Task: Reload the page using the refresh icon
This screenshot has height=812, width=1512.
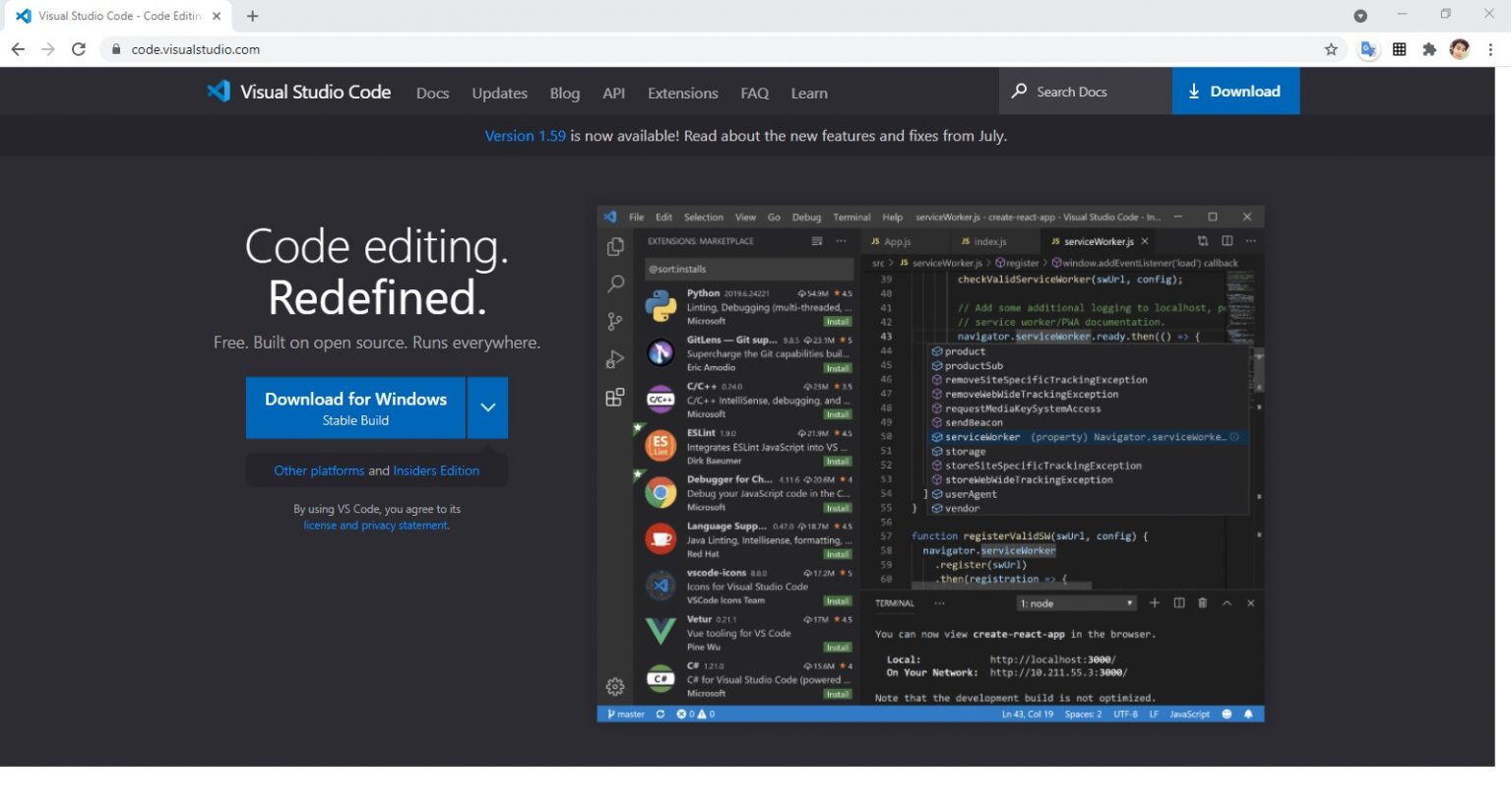Action: tap(79, 49)
